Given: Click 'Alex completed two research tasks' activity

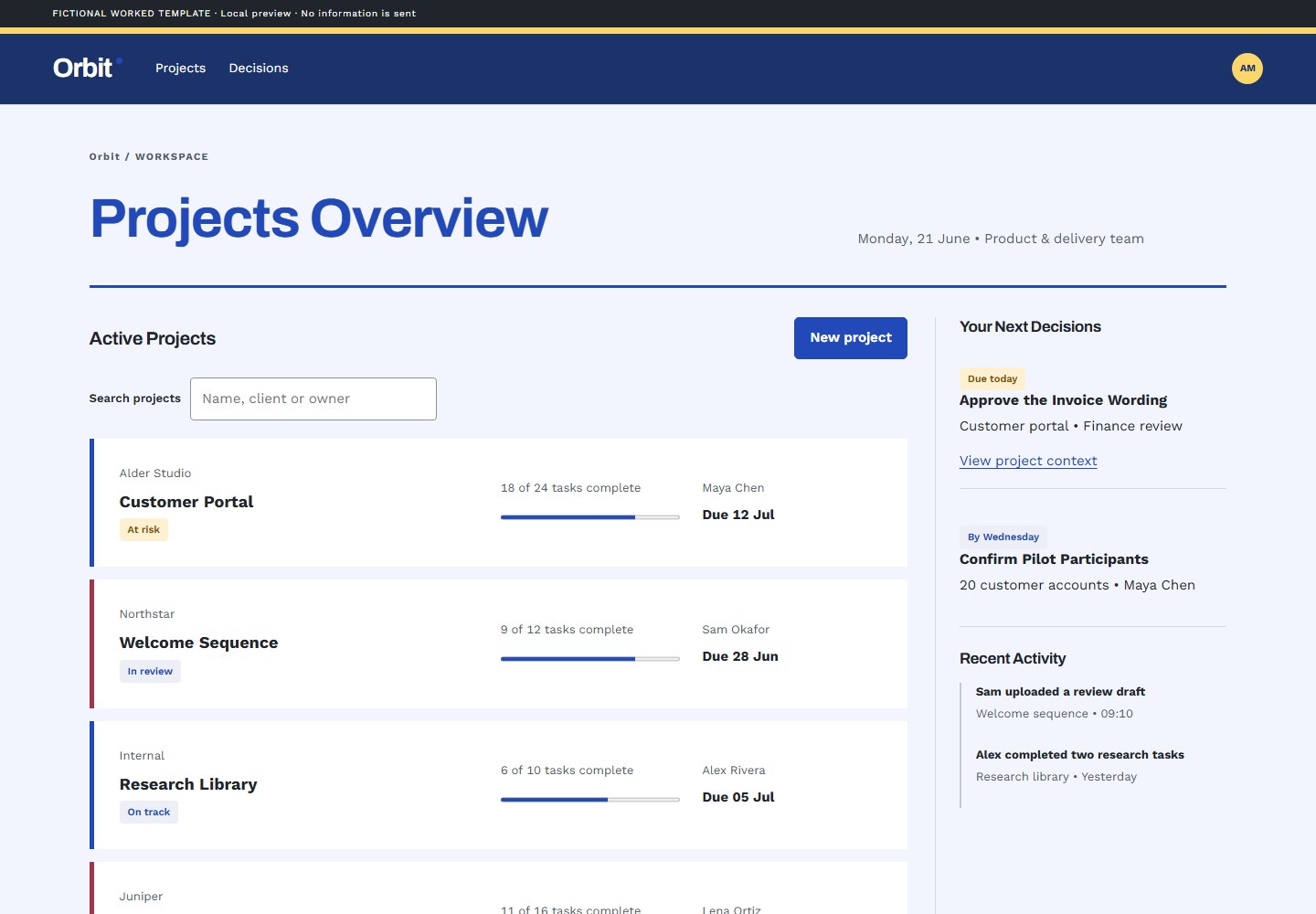Looking at the screenshot, I should click(x=1079, y=755).
